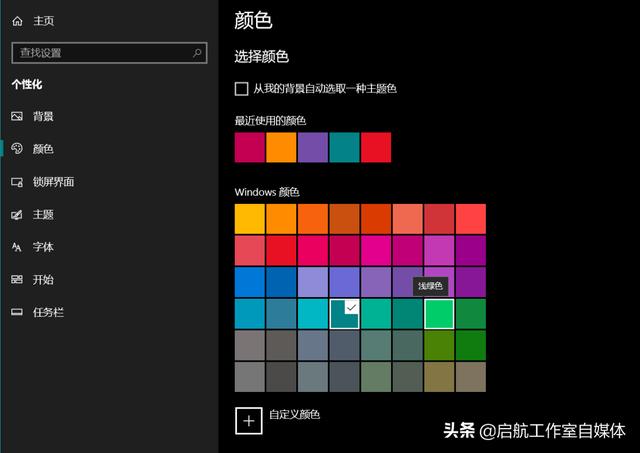Pick the crimson rose swatch in recent colors
Image resolution: width=640 pixels, height=453 pixels.
[249, 147]
